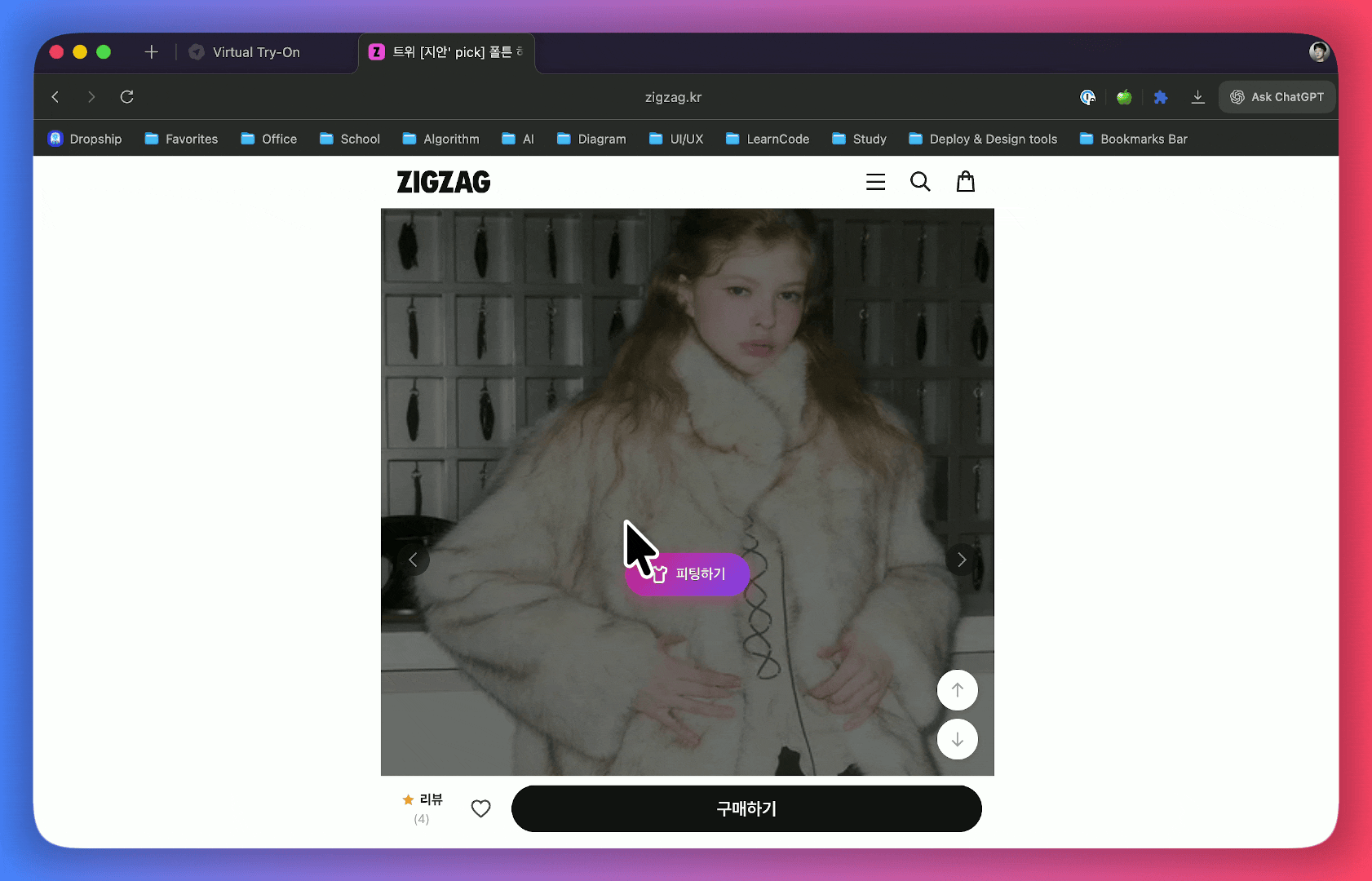
Task: Open the shopping bag cart
Action: point(965,182)
